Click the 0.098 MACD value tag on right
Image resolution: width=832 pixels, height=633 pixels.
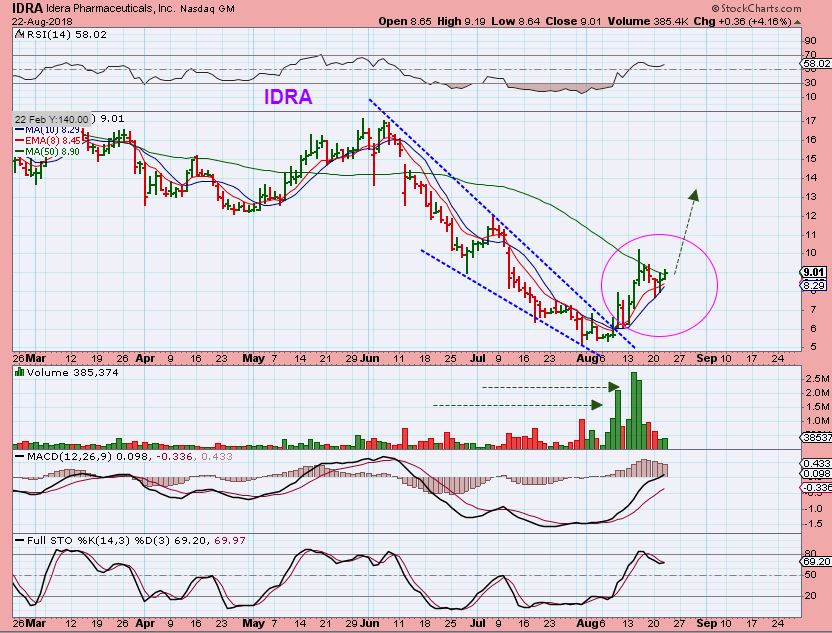click(817, 474)
